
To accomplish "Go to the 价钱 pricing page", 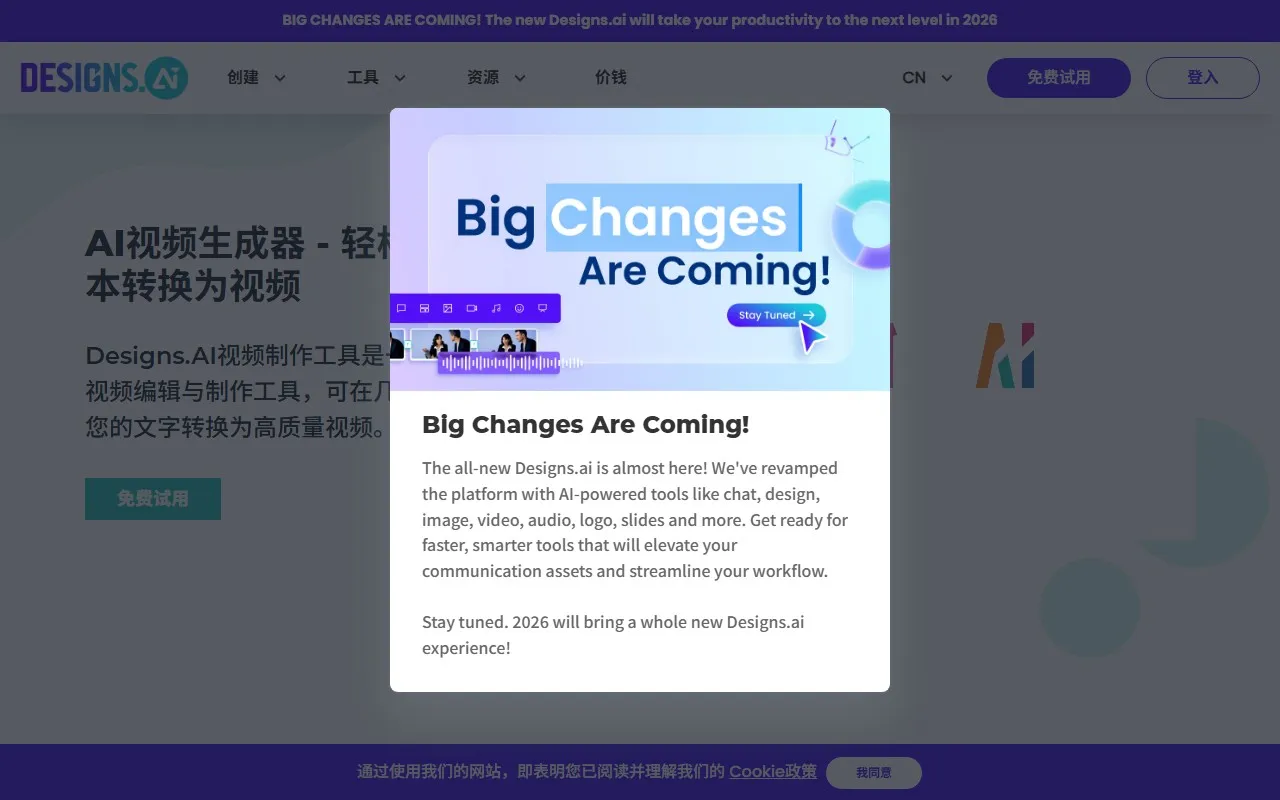I will coord(610,78).
